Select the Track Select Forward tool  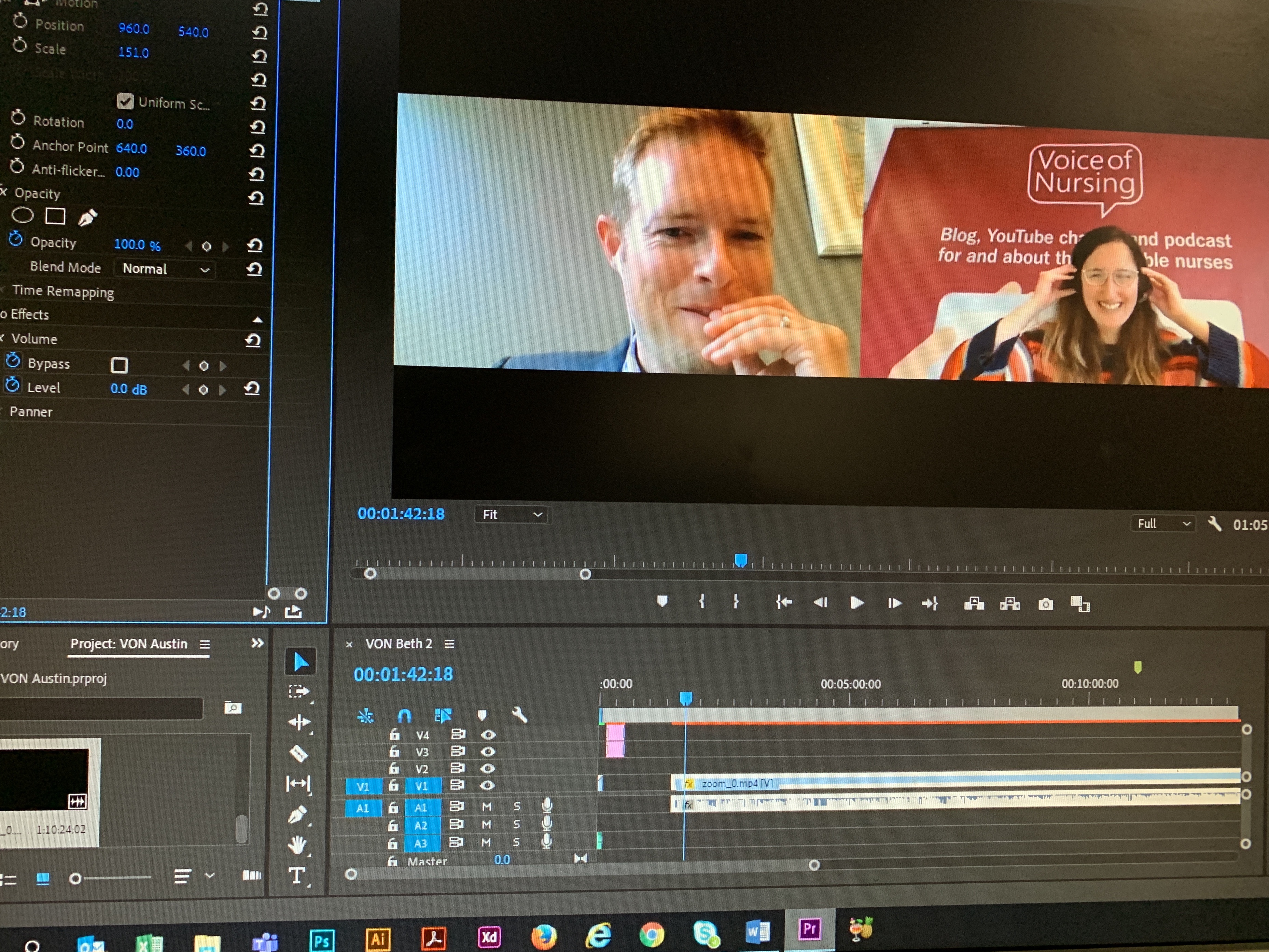[x=299, y=691]
